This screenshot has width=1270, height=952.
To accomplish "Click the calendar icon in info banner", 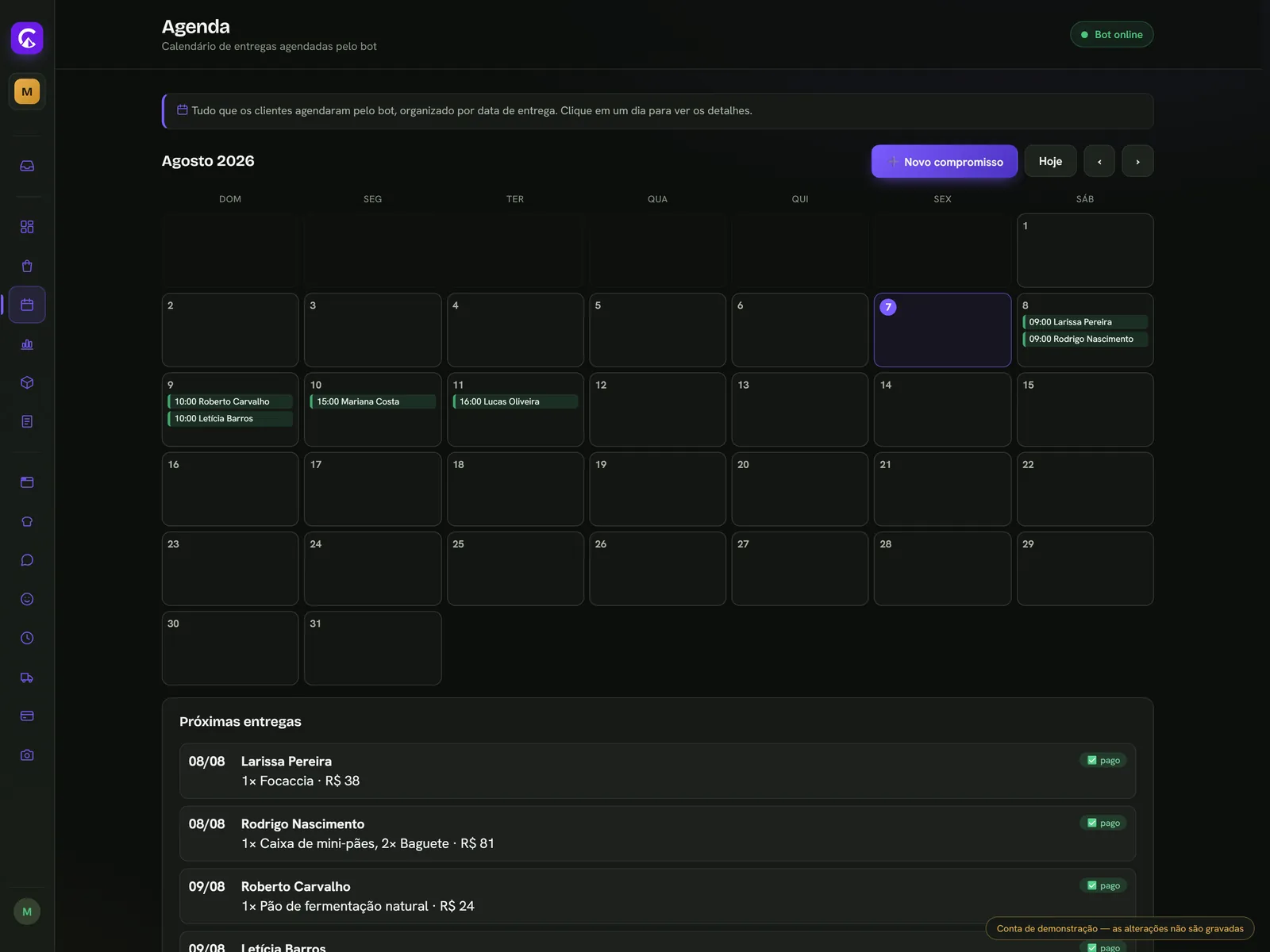I will pyautogui.click(x=182, y=110).
